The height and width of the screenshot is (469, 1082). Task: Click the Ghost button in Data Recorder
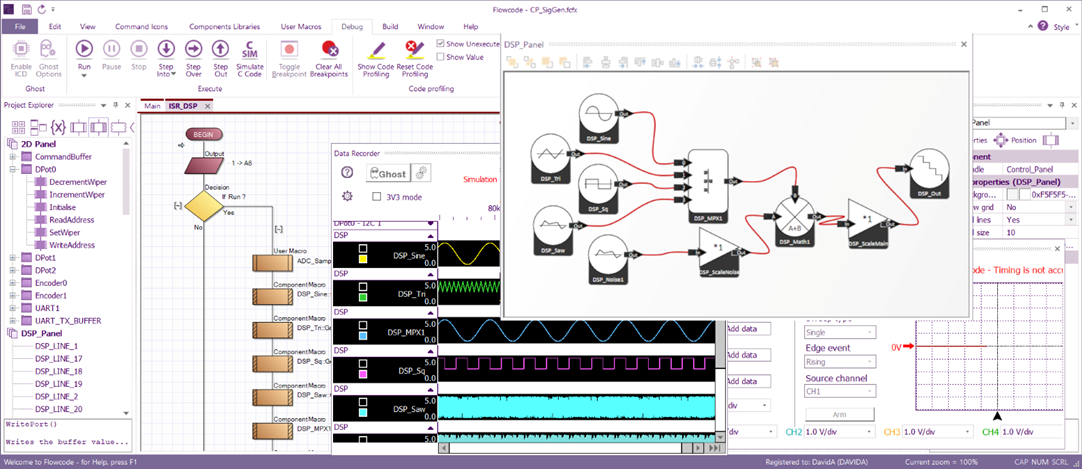coord(388,173)
